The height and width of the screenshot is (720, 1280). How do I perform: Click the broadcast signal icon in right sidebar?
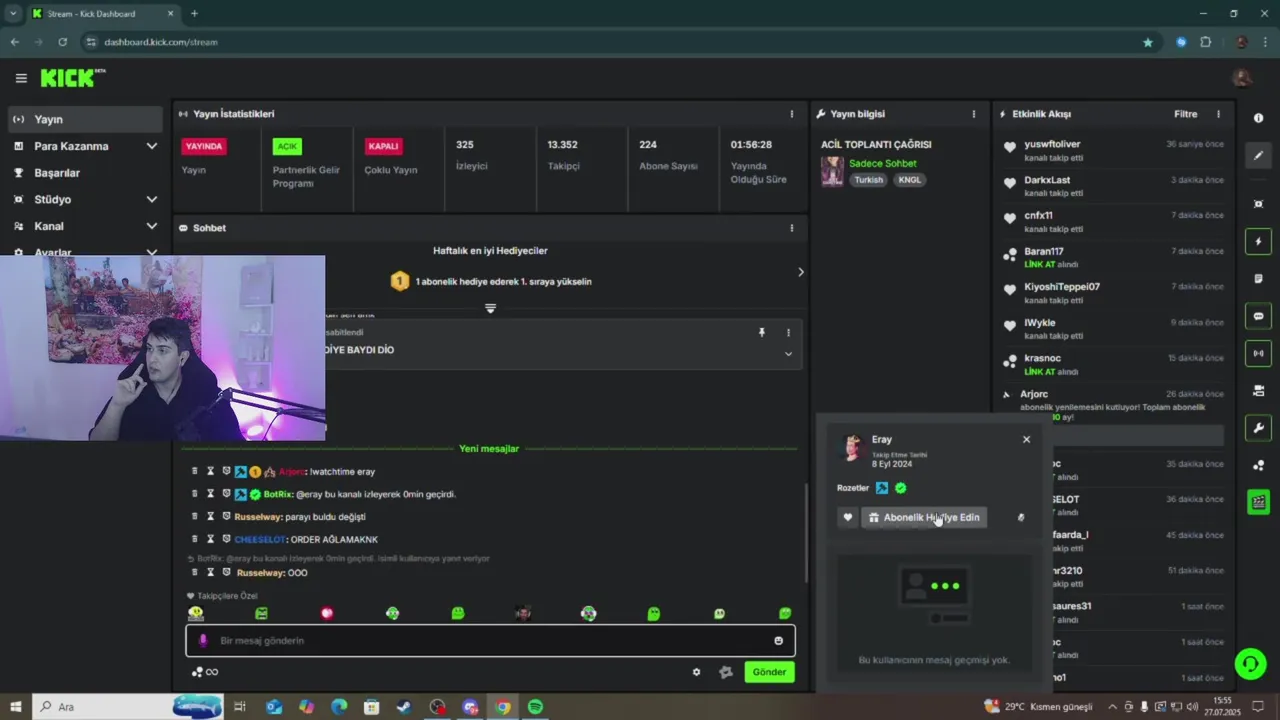pos(1258,353)
